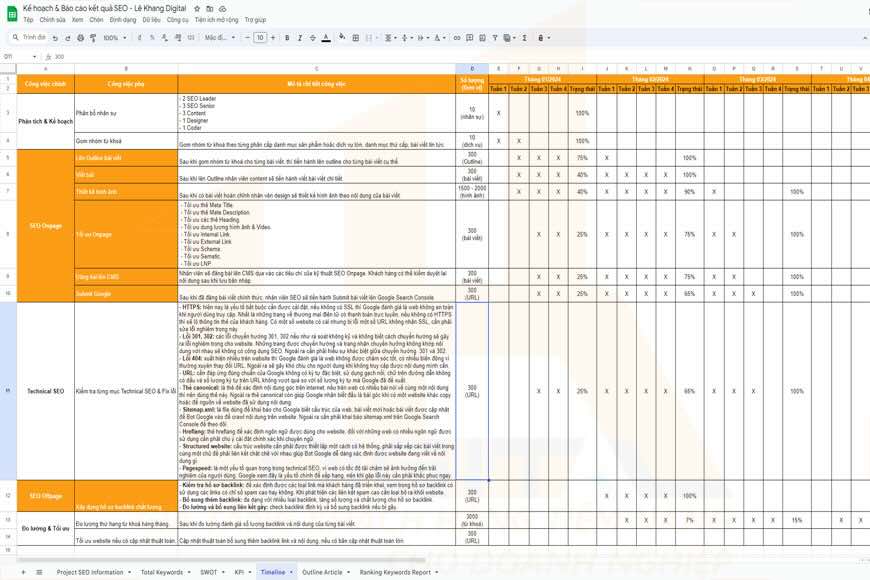Open the Timeline tab dropdown arrow
This screenshot has height=580, width=870.
[x=291, y=572]
